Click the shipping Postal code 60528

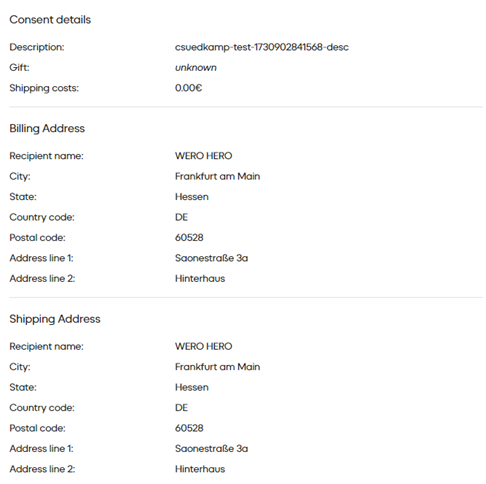[x=189, y=428]
